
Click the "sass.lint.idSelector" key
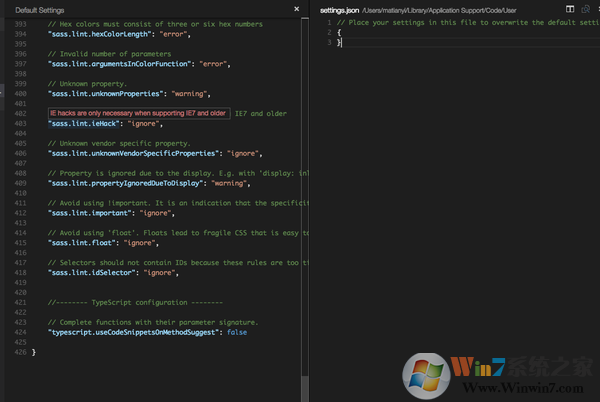tap(91, 273)
